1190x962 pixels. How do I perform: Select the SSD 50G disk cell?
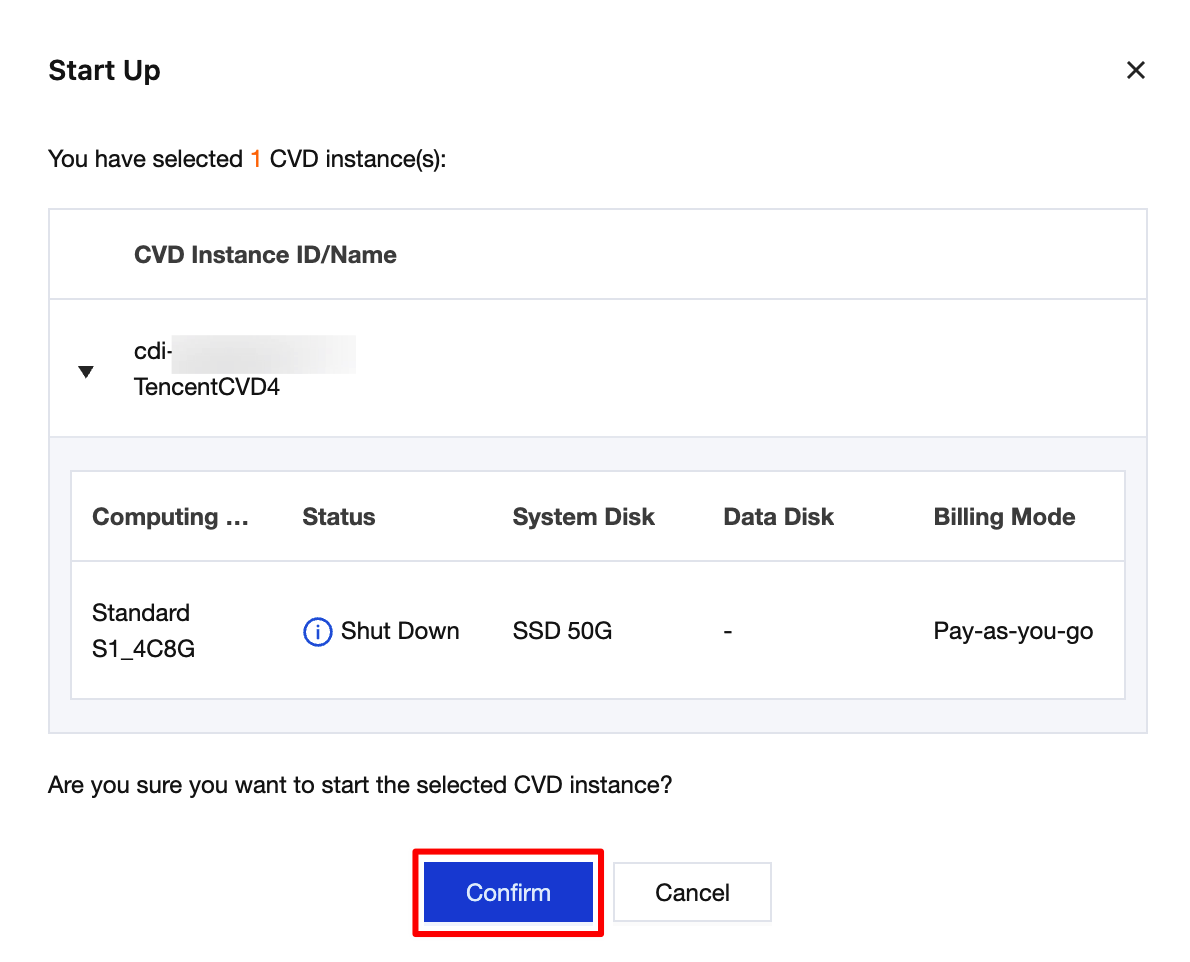pyautogui.click(x=562, y=632)
